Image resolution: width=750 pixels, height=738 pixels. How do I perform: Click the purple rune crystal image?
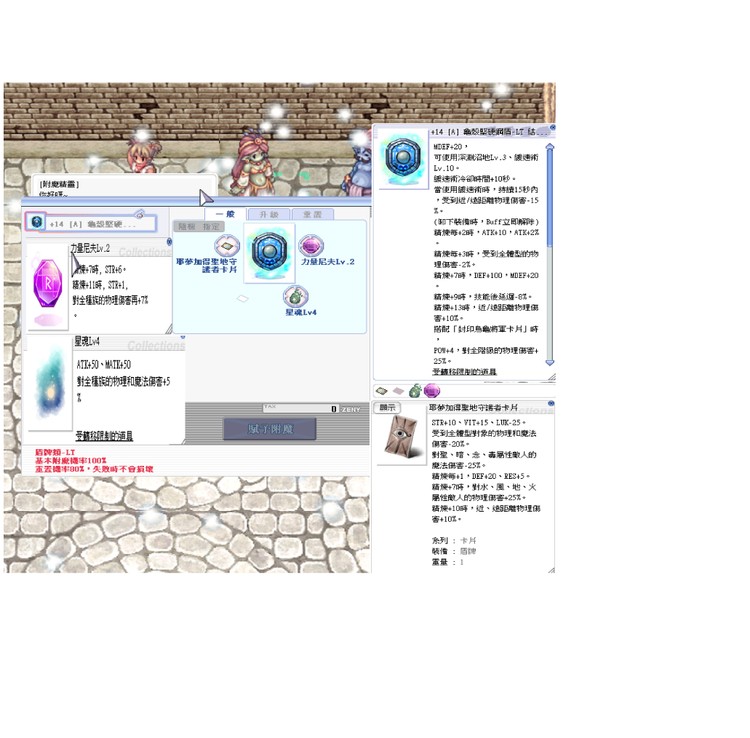(46, 290)
